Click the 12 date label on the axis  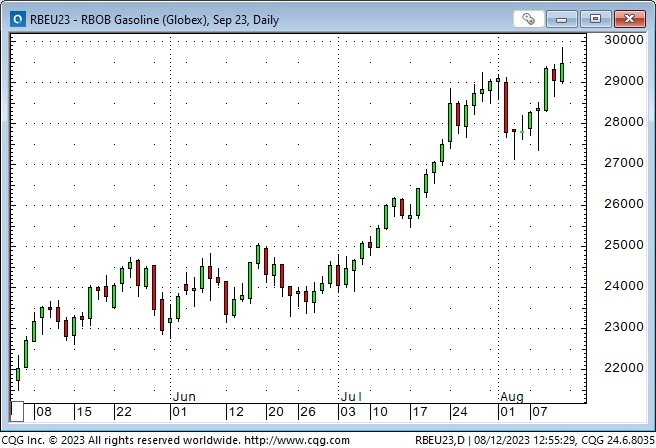tap(236, 412)
